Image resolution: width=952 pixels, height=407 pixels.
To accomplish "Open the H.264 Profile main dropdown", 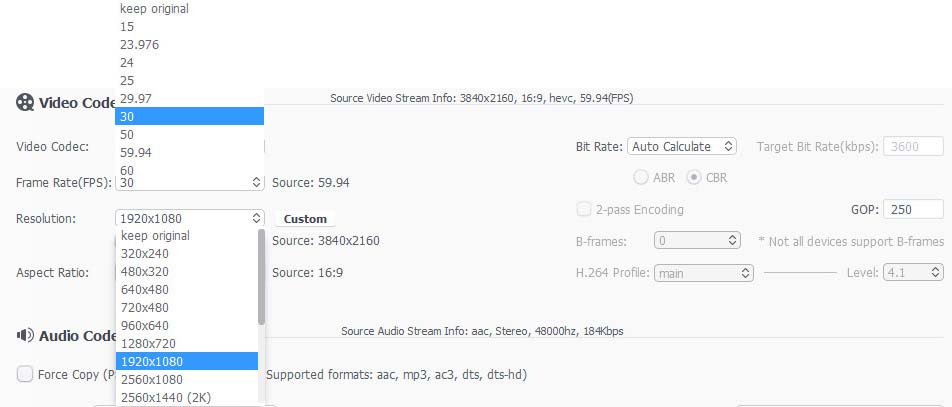I will 704,272.
